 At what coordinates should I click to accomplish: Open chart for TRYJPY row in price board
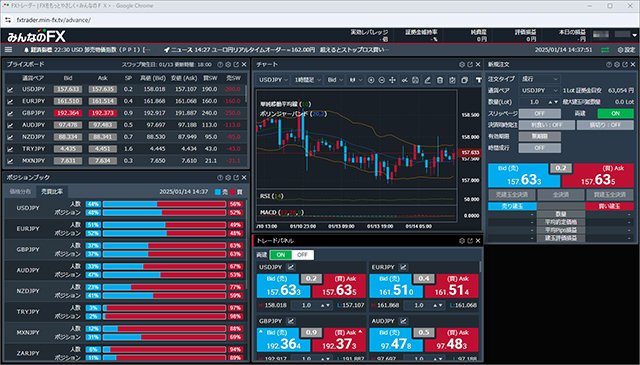coord(10,149)
